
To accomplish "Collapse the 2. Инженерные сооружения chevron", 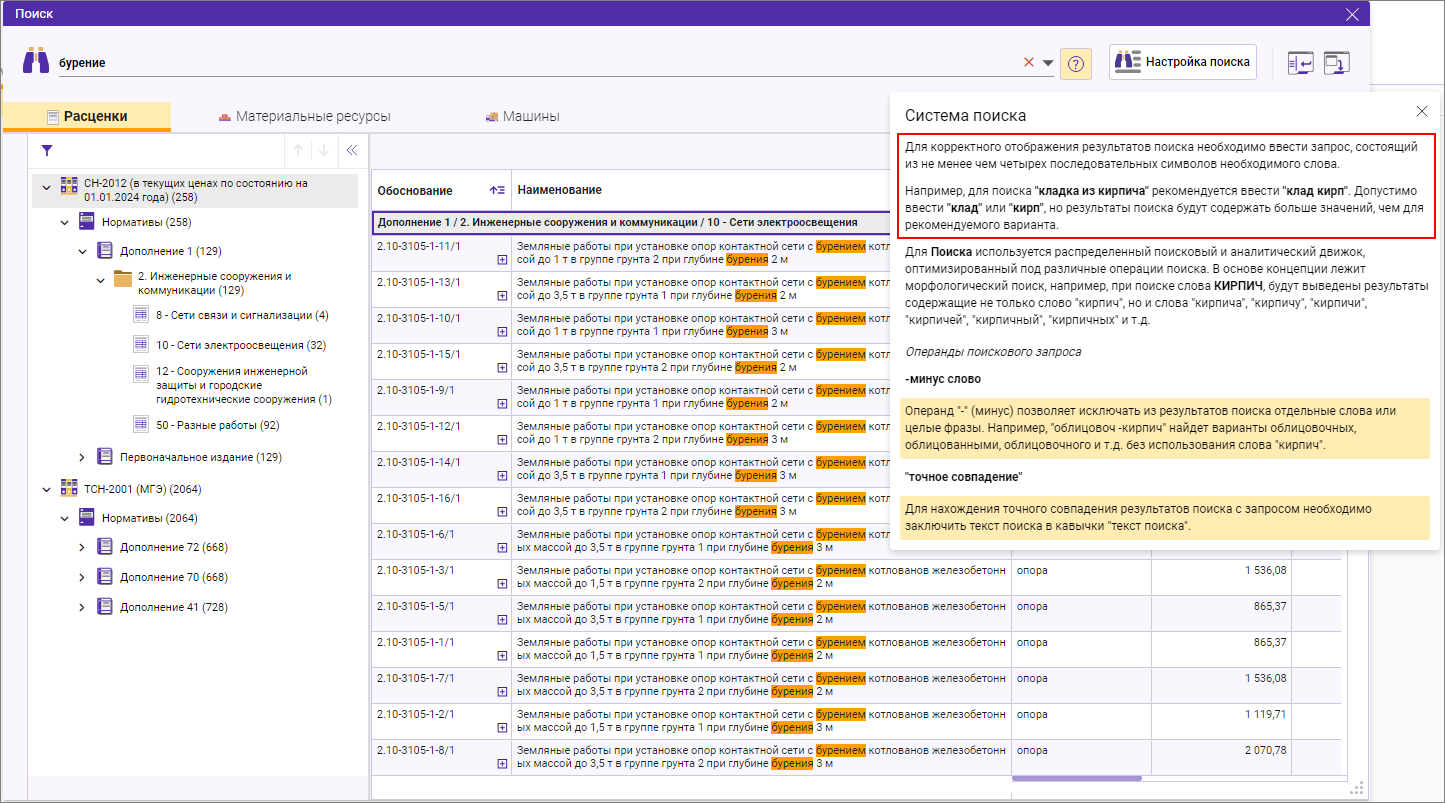I will pos(100,280).
